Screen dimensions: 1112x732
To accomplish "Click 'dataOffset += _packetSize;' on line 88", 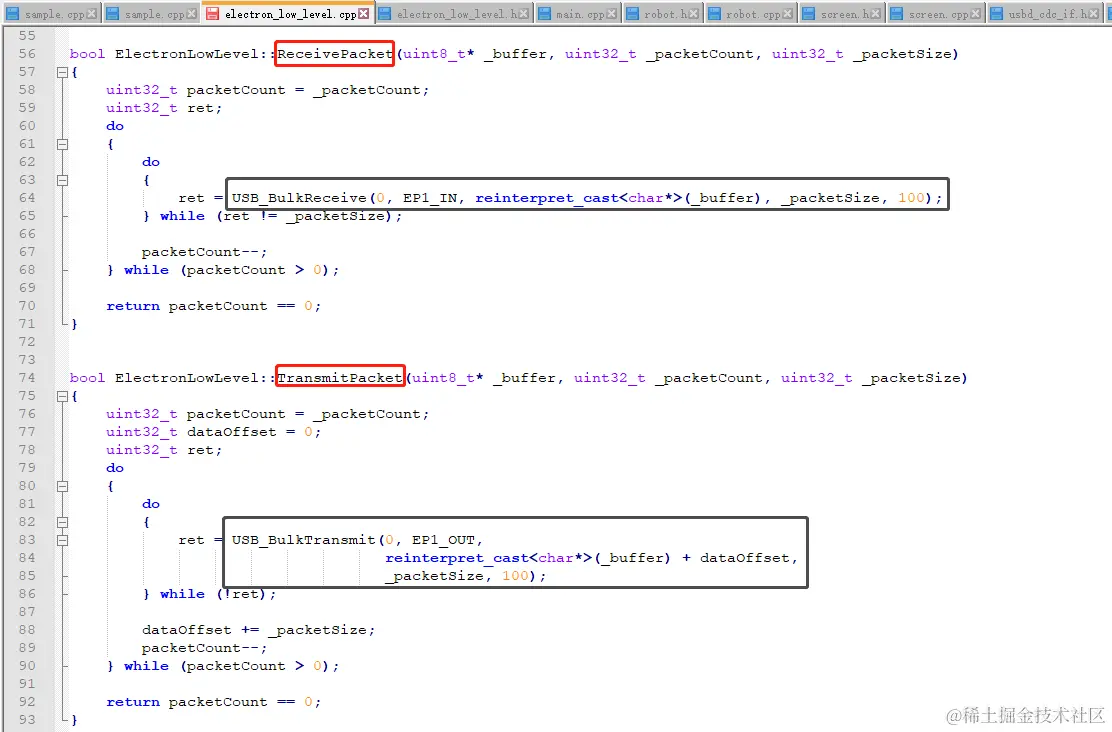I will point(258,630).
